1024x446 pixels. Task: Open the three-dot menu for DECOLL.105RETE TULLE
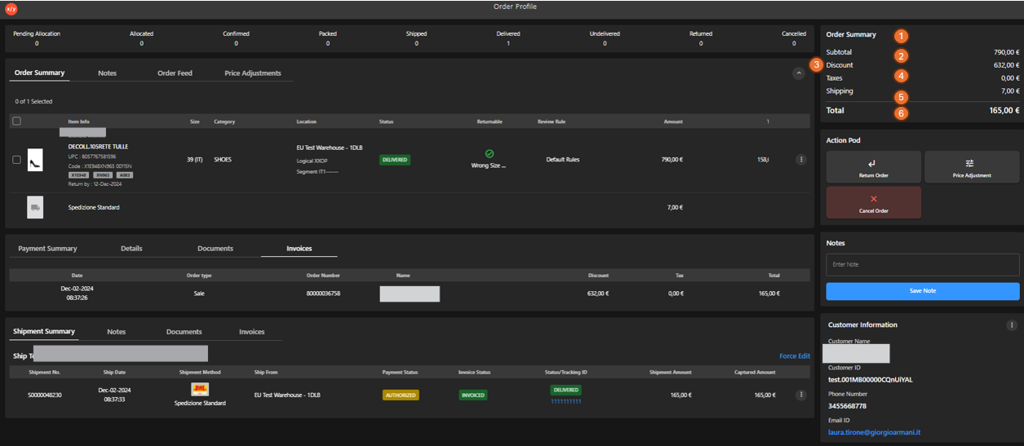[801, 159]
